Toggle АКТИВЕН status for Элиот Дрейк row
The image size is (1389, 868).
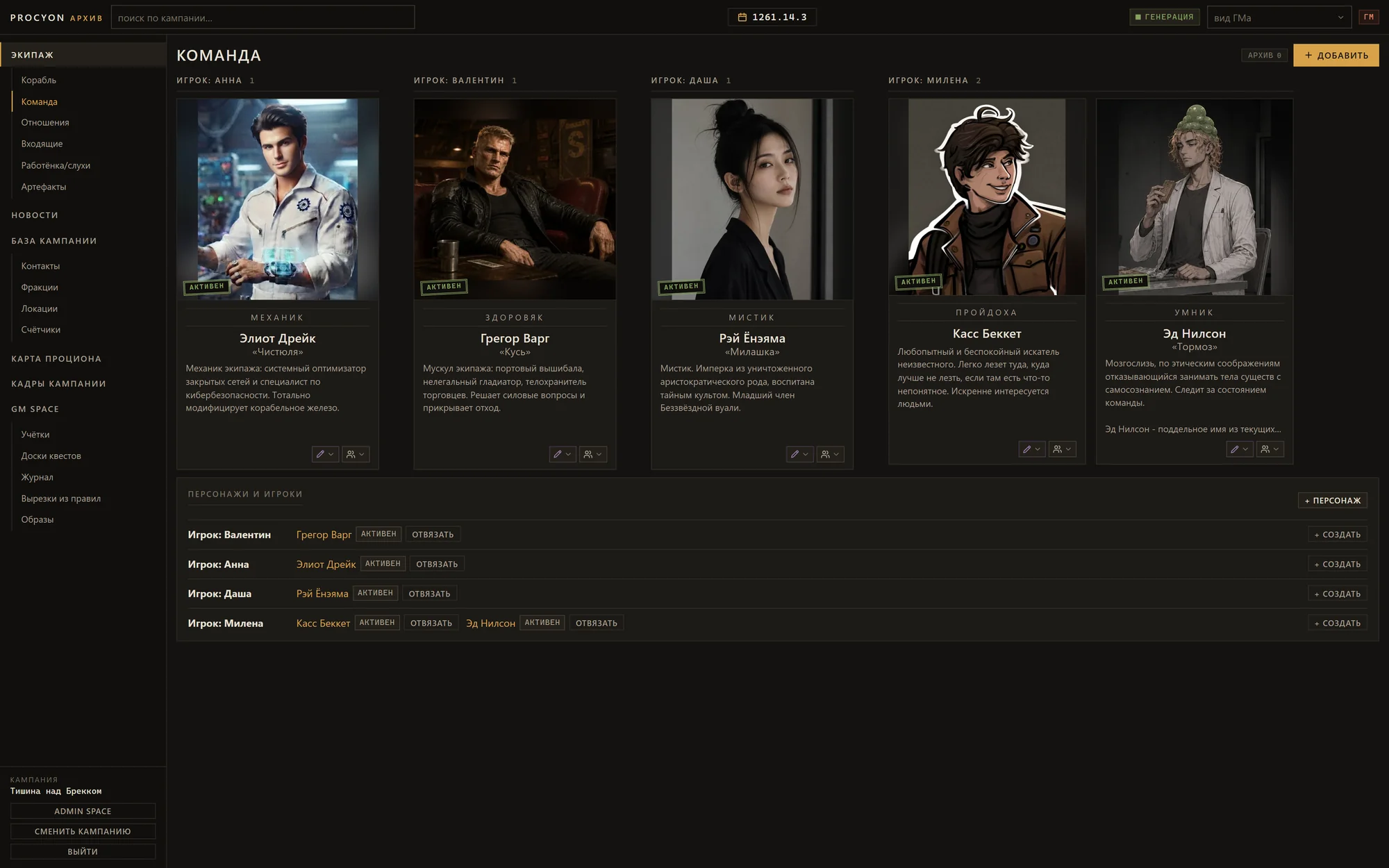[383, 564]
